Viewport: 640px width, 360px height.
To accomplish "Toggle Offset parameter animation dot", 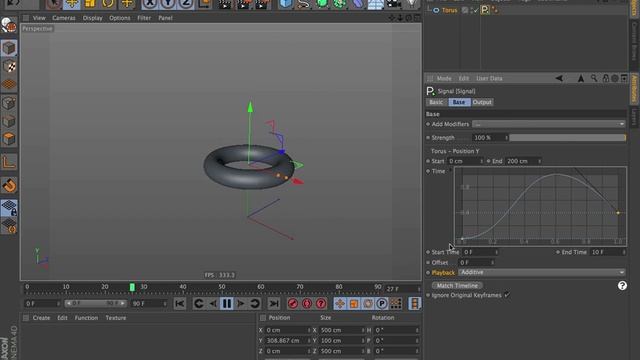I will 428,262.
